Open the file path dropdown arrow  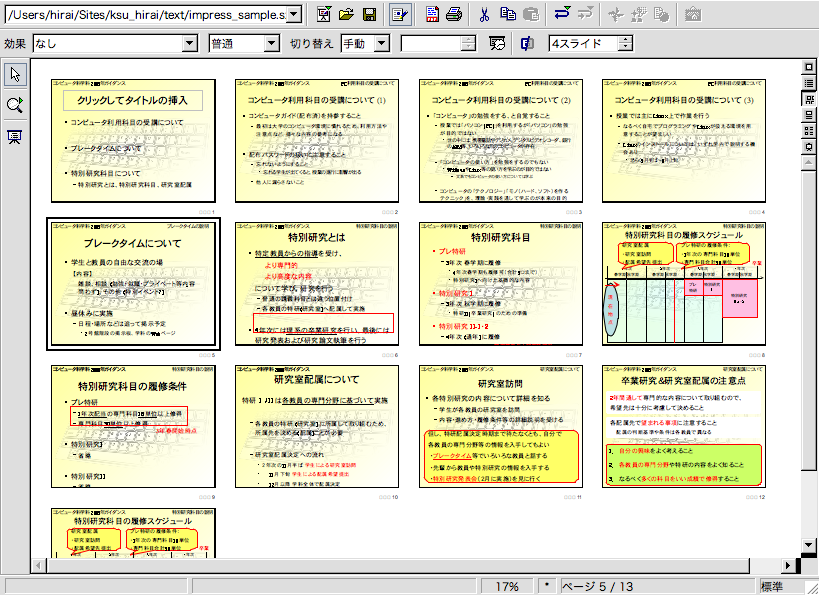pos(295,15)
